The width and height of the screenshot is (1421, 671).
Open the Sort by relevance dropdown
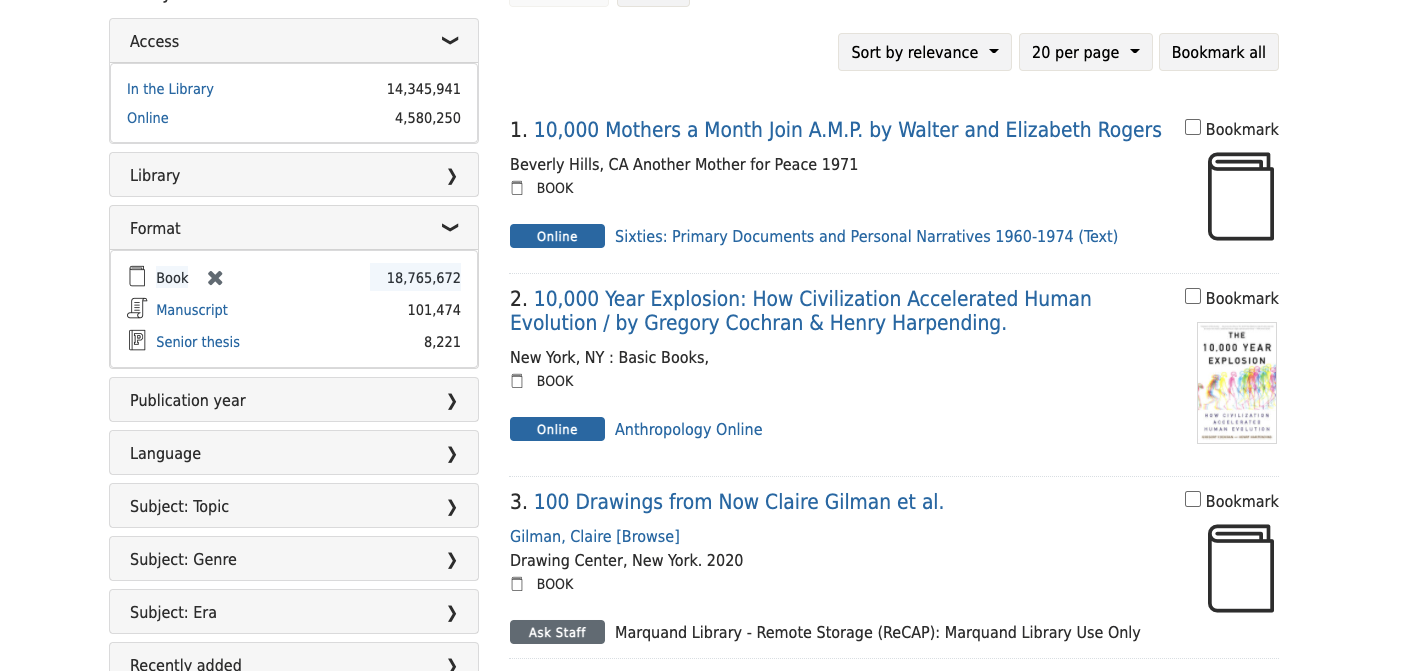click(x=925, y=52)
